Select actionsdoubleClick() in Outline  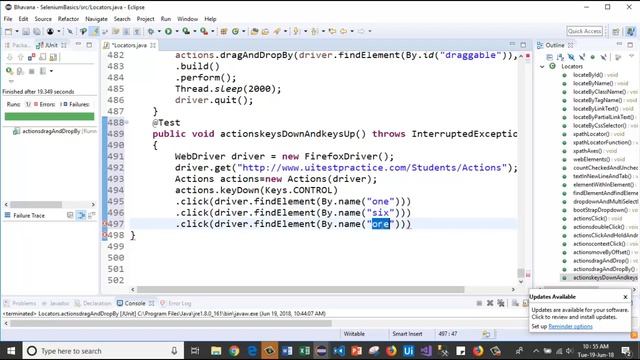[599, 227]
